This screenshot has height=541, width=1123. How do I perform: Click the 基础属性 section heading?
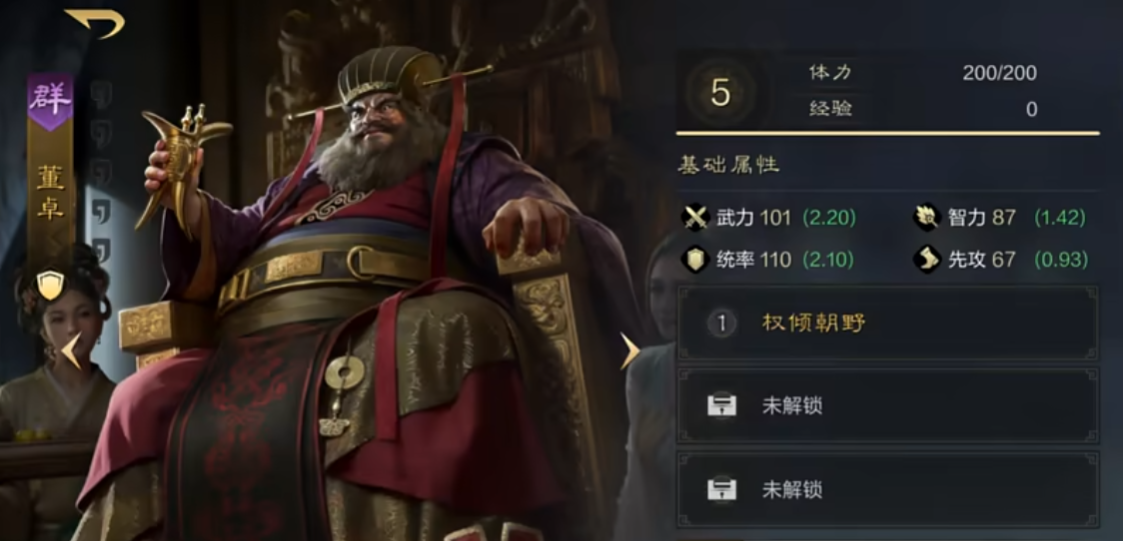click(x=728, y=165)
